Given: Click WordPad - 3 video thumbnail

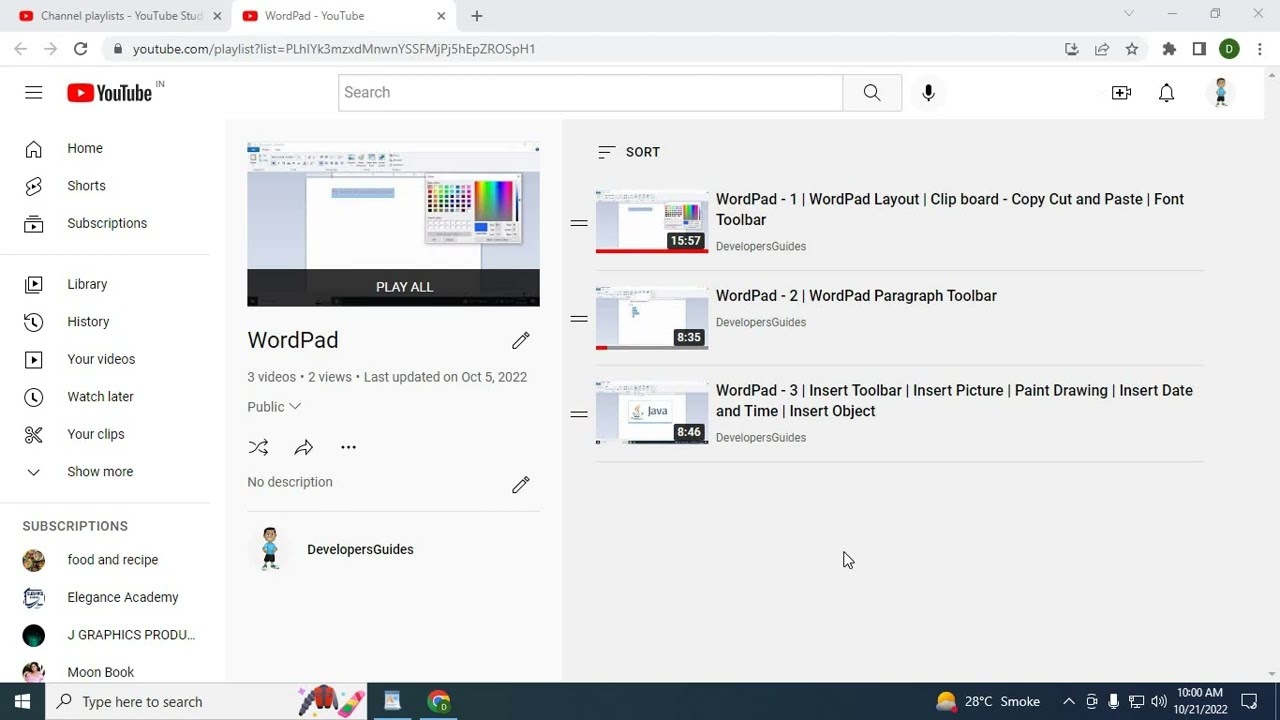Looking at the screenshot, I should (x=652, y=413).
